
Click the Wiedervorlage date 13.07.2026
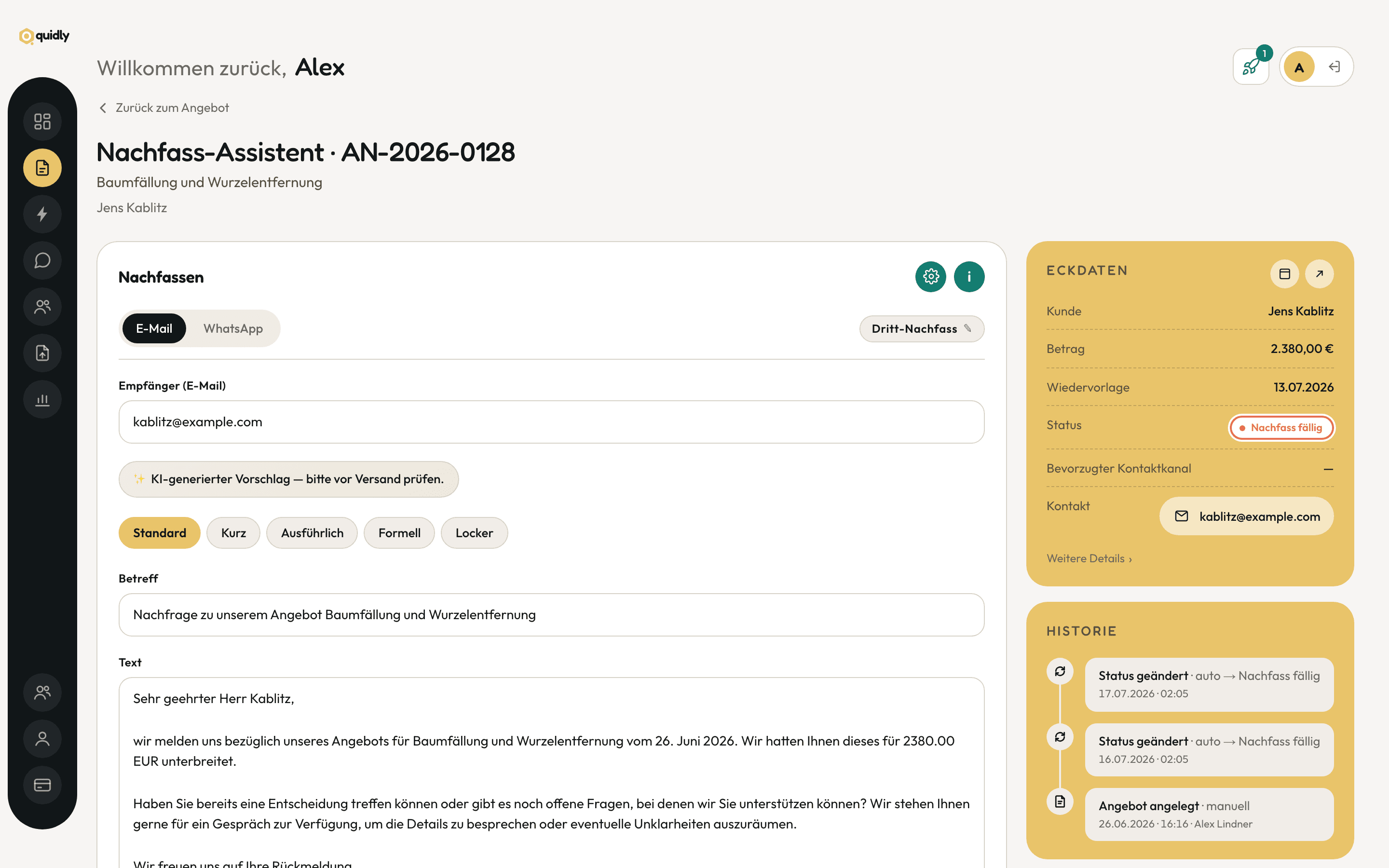click(x=1304, y=388)
